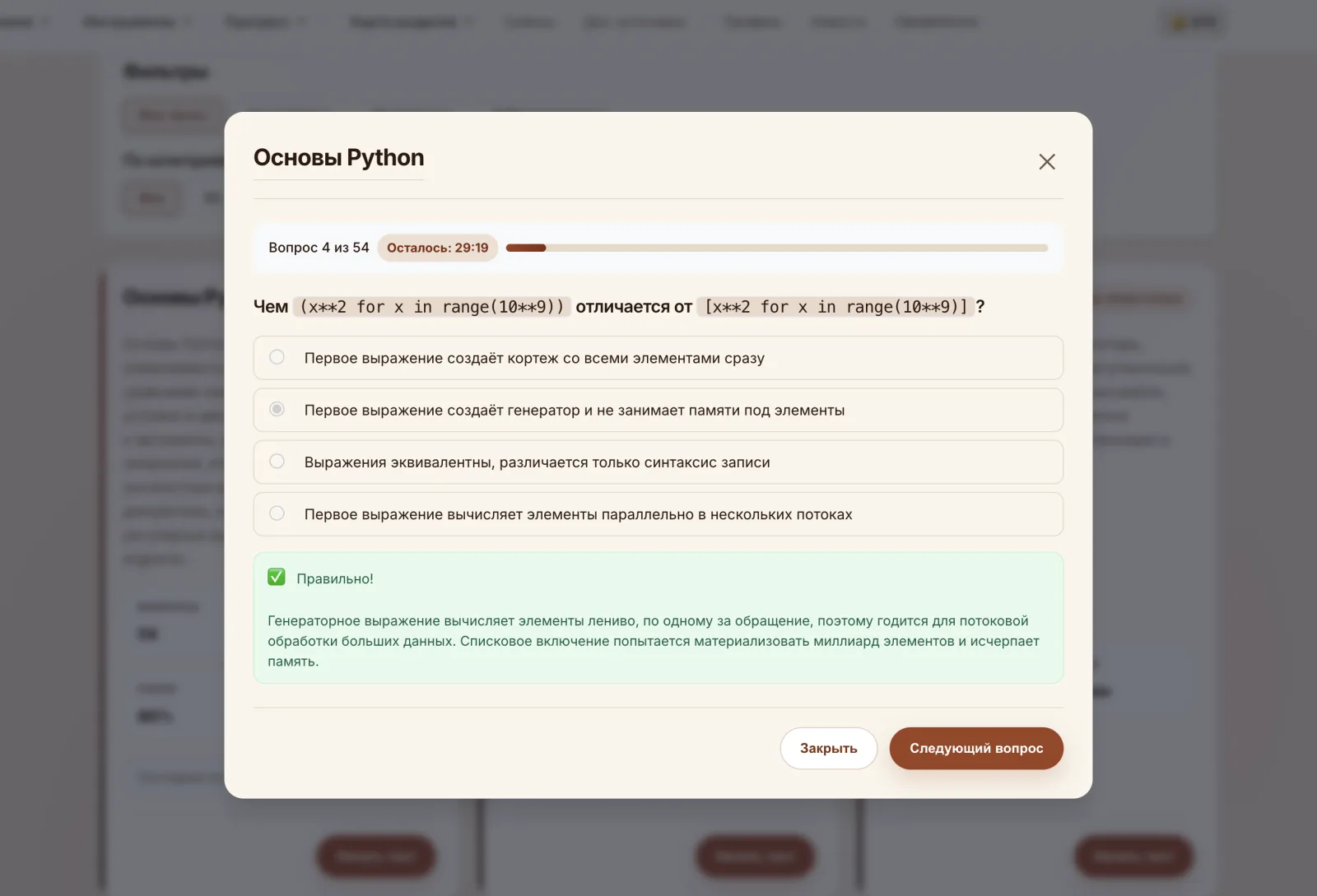
Task: Click the green explanation text about ленивое вычисление
Action: pos(654,641)
